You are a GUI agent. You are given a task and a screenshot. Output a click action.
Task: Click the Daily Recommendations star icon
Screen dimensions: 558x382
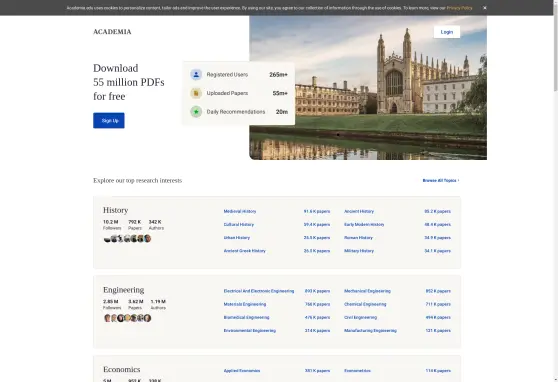(x=196, y=112)
